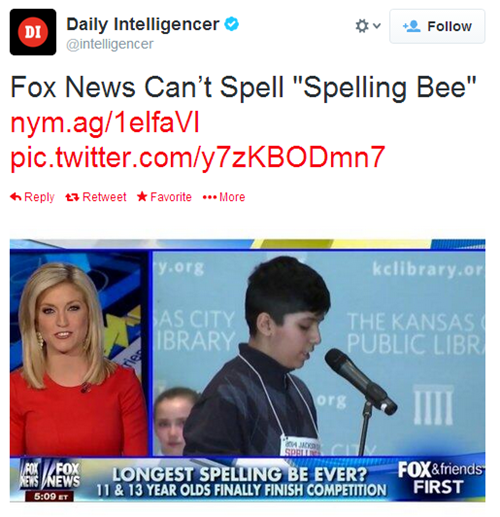The width and height of the screenshot is (500, 517).
Task: Open the Daily Intelligencer profile name
Action: tap(143, 24)
